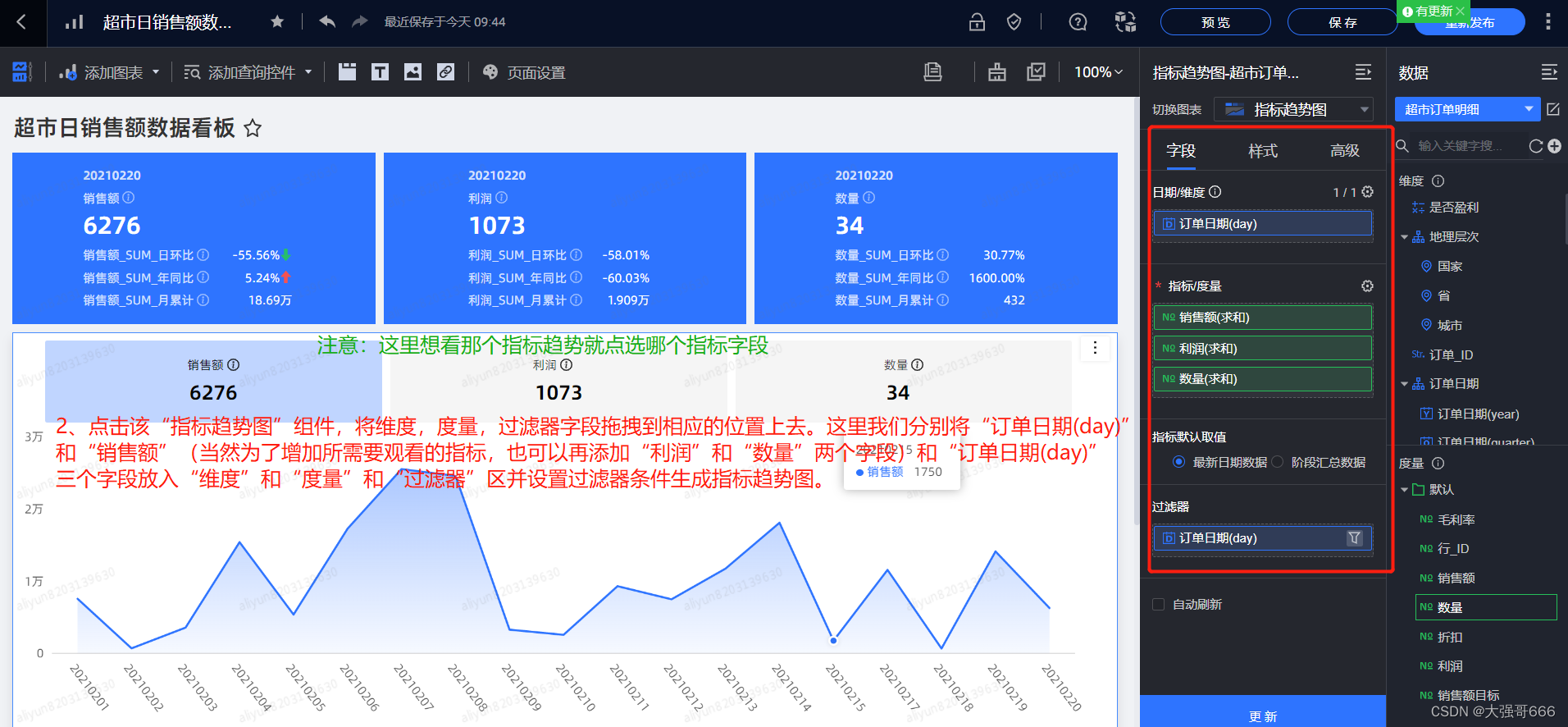
Task: Insert a link widget
Action: coord(445,72)
